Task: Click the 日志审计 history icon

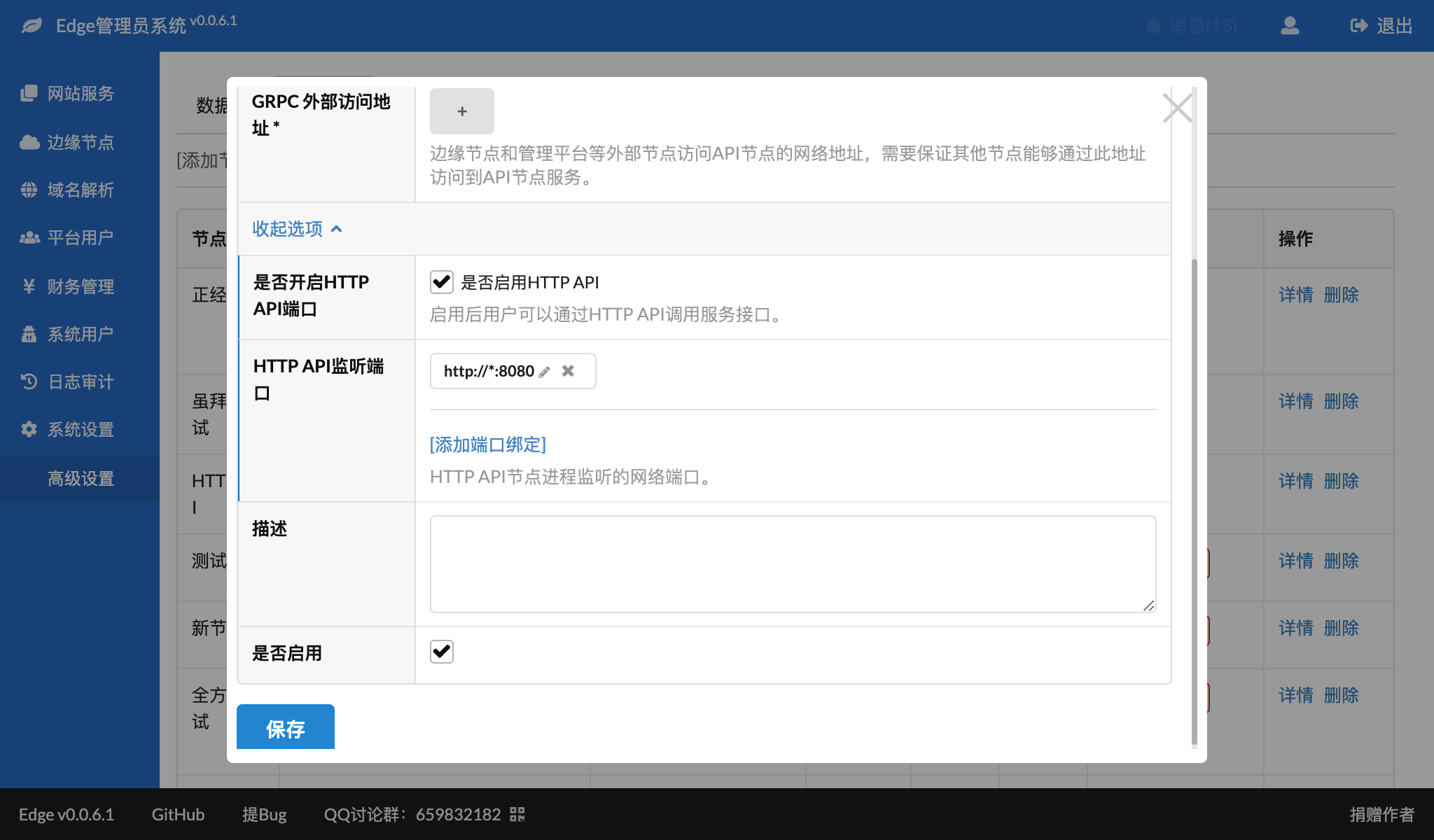Action: click(29, 381)
